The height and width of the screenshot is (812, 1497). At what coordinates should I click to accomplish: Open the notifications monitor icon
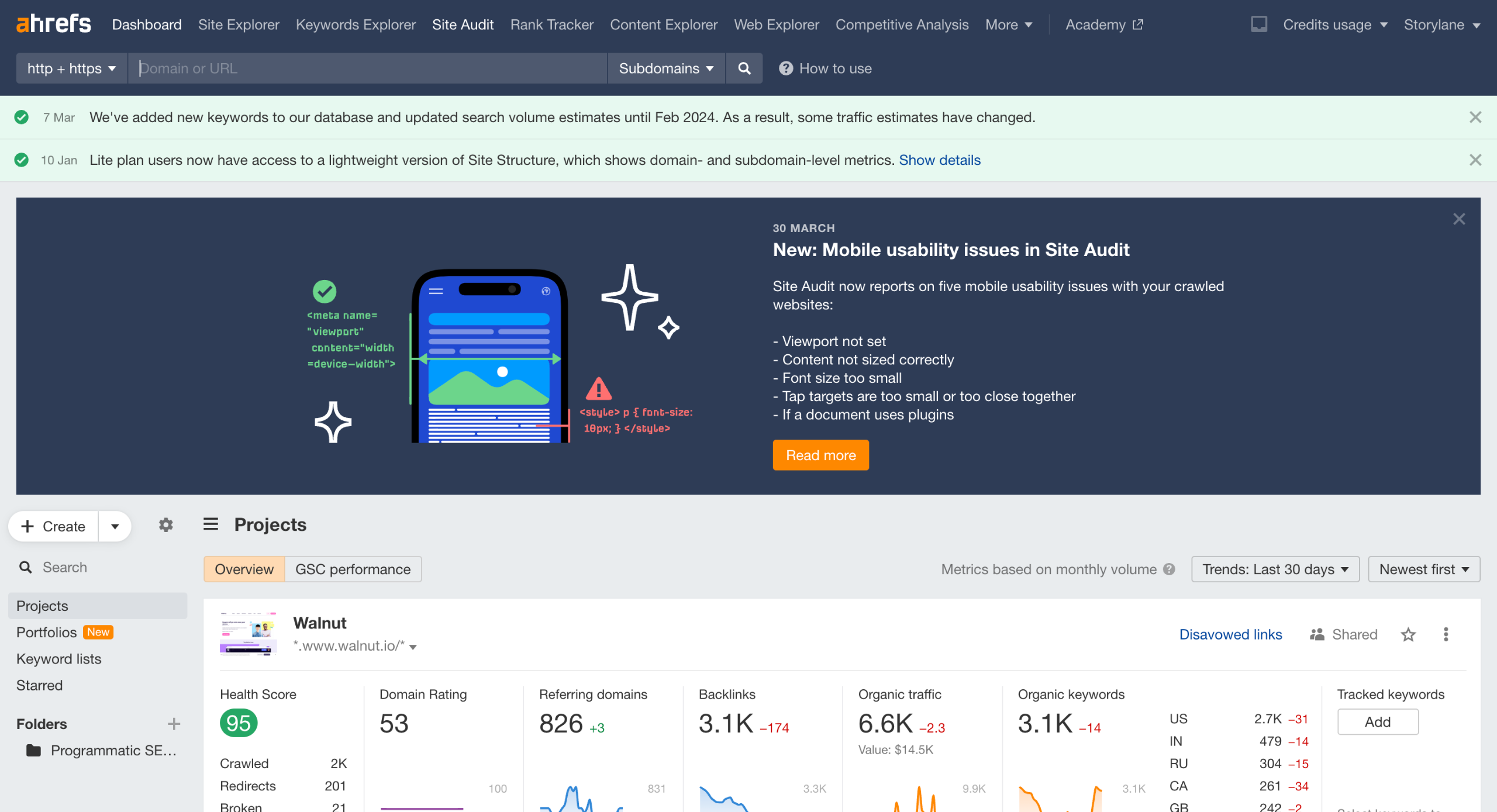point(1258,25)
